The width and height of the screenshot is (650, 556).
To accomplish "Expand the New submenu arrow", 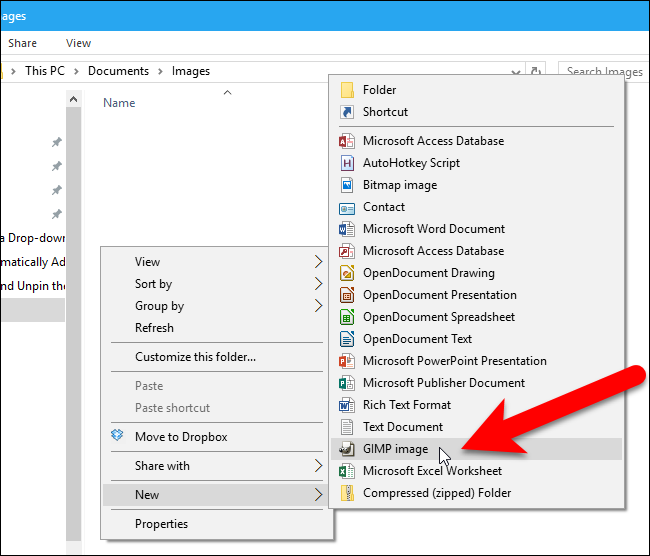I will [318, 495].
